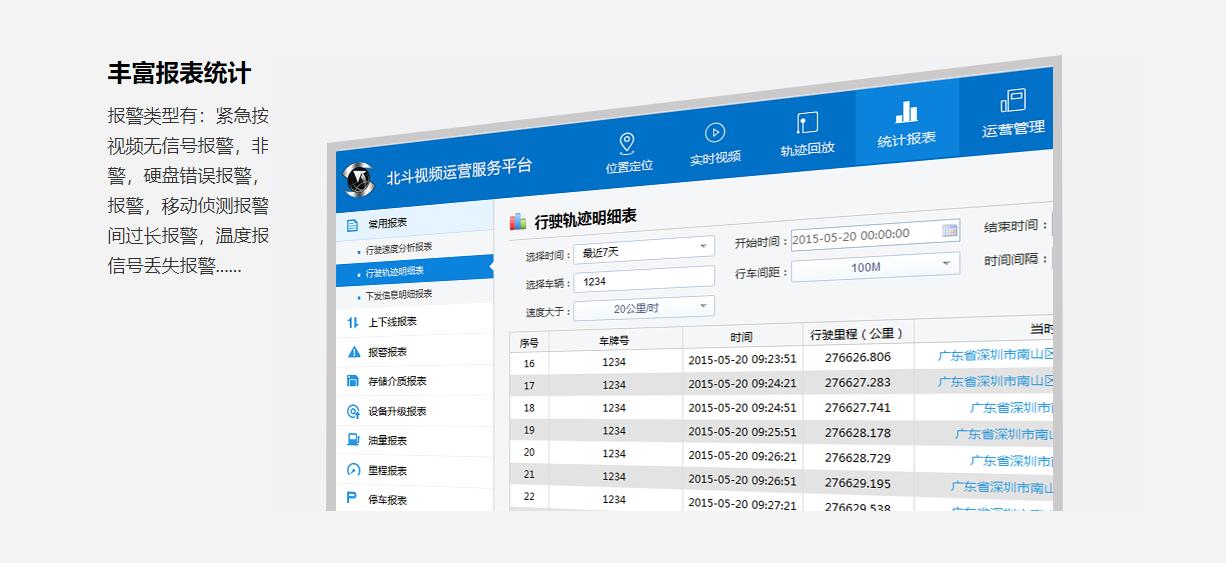Click the 丰富报表统计 heading
The image size is (1226, 563).
click(180, 73)
